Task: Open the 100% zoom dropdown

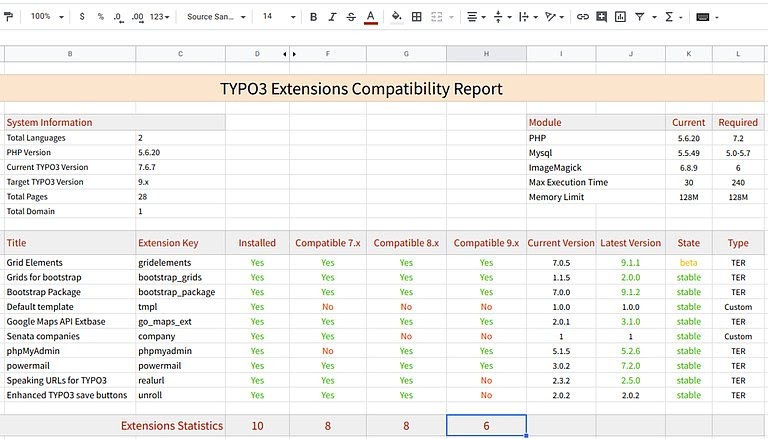Action: (47, 17)
